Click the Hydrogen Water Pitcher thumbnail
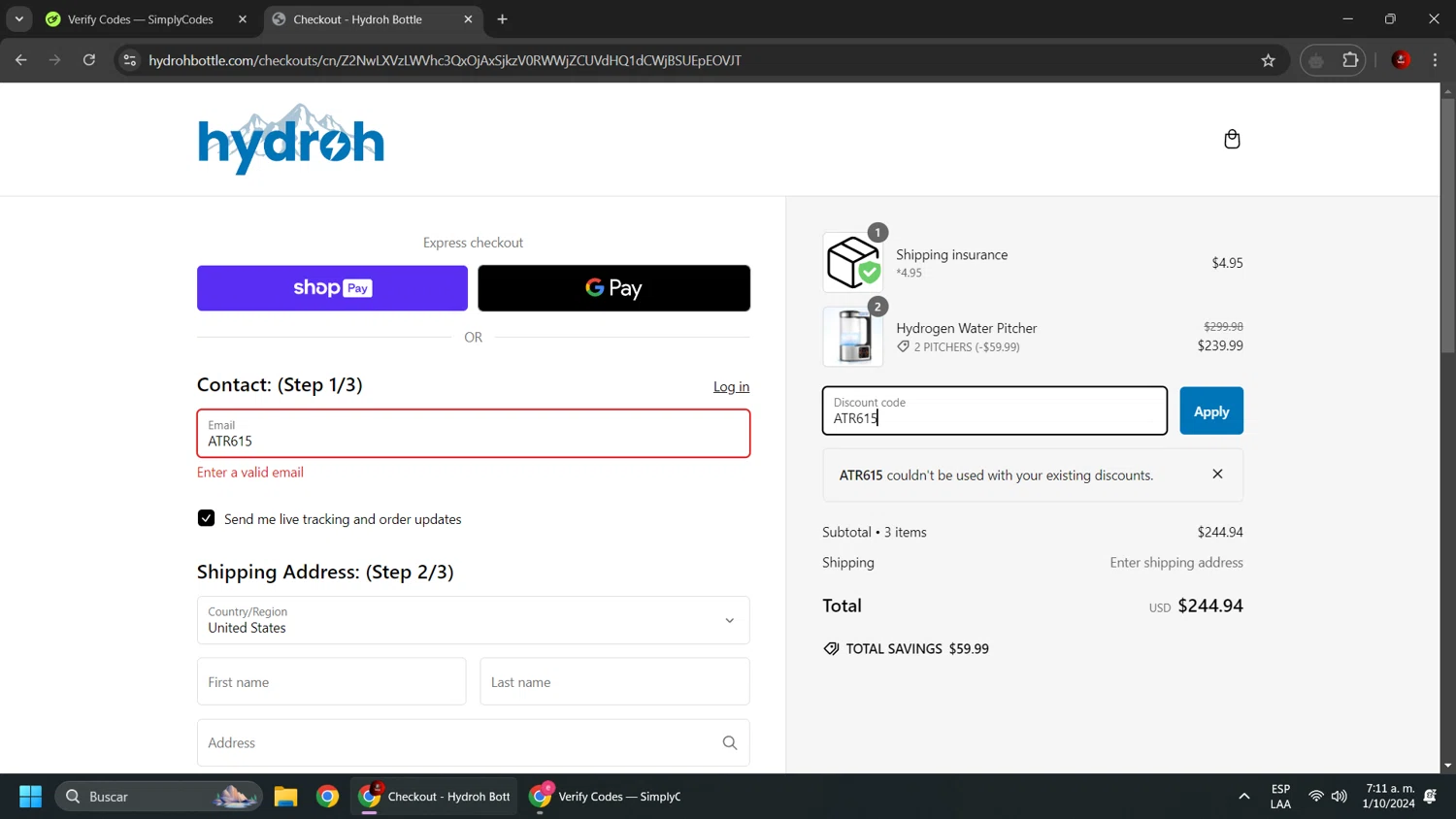 click(852, 337)
